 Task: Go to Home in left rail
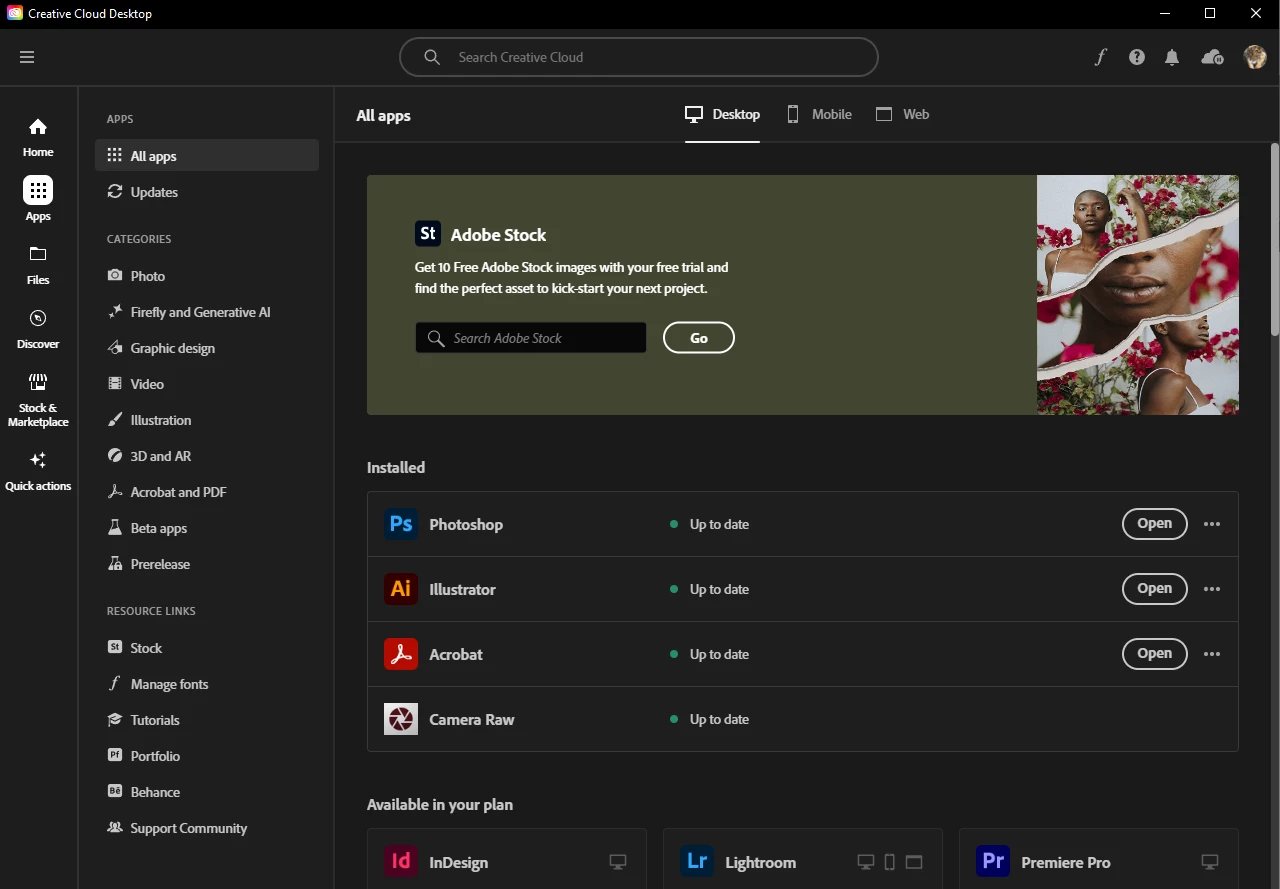tap(38, 137)
